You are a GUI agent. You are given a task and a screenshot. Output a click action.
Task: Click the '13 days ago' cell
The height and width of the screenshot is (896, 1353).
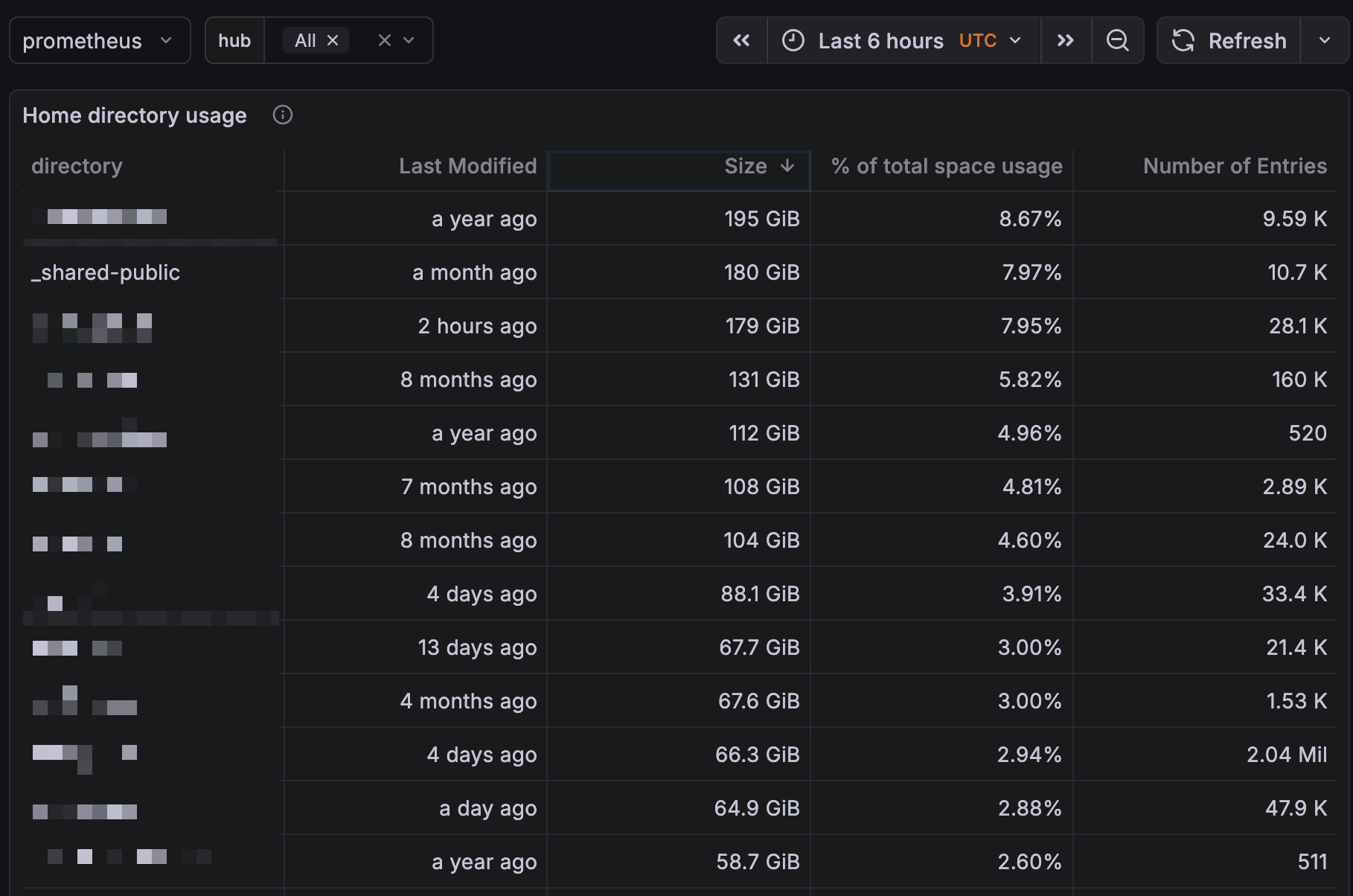tap(415, 647)
